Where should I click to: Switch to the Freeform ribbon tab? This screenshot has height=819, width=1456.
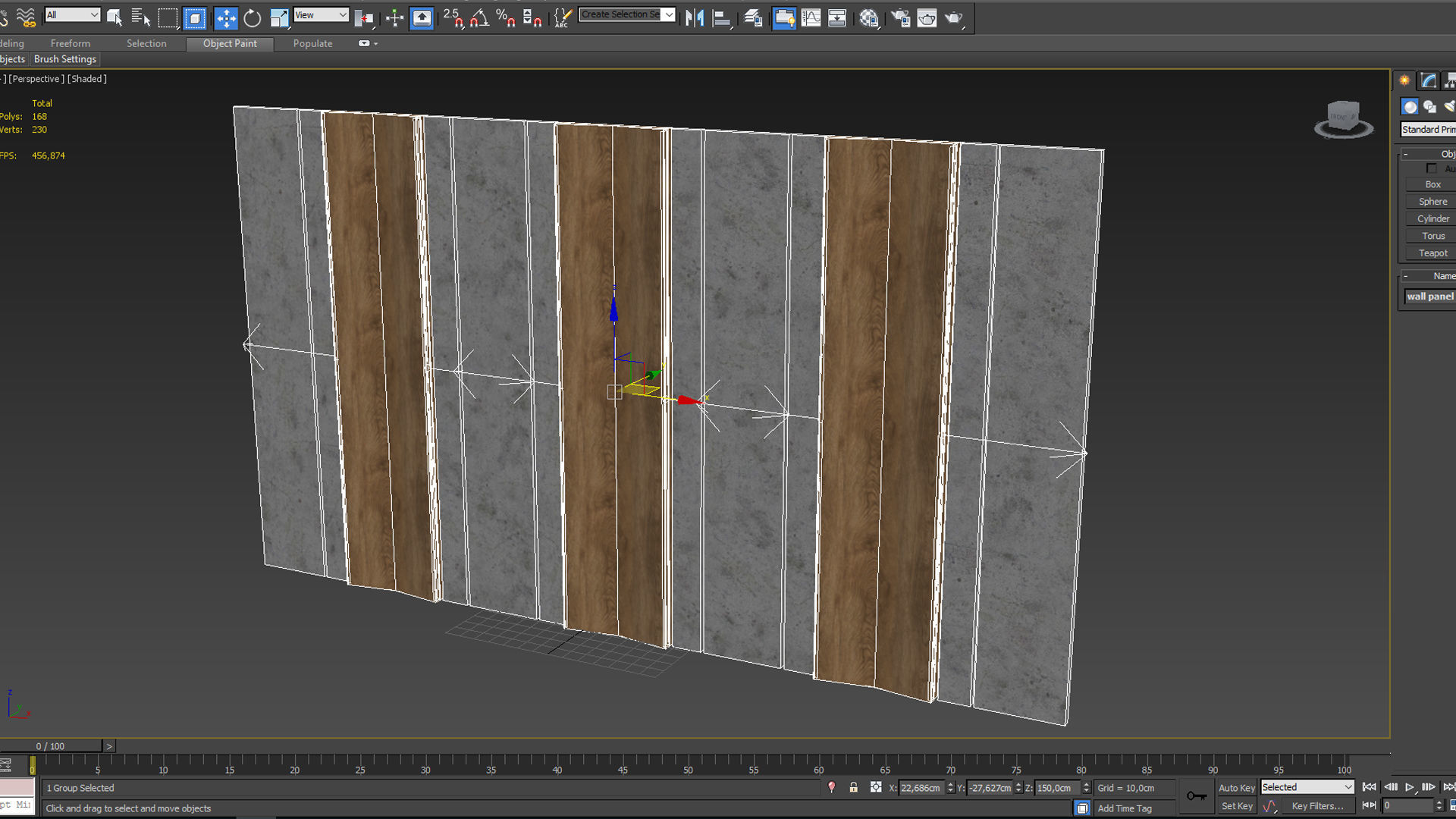click(x=70, y=43)
